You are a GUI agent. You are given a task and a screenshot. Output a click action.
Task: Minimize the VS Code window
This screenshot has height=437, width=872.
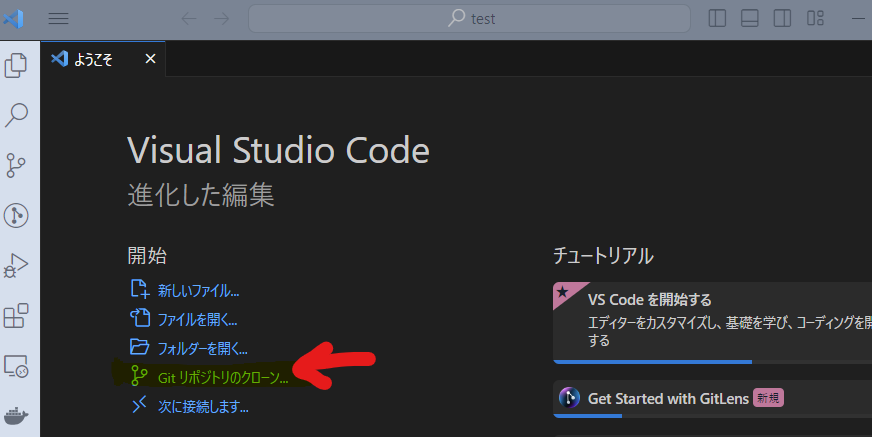[x=858, y=18]
